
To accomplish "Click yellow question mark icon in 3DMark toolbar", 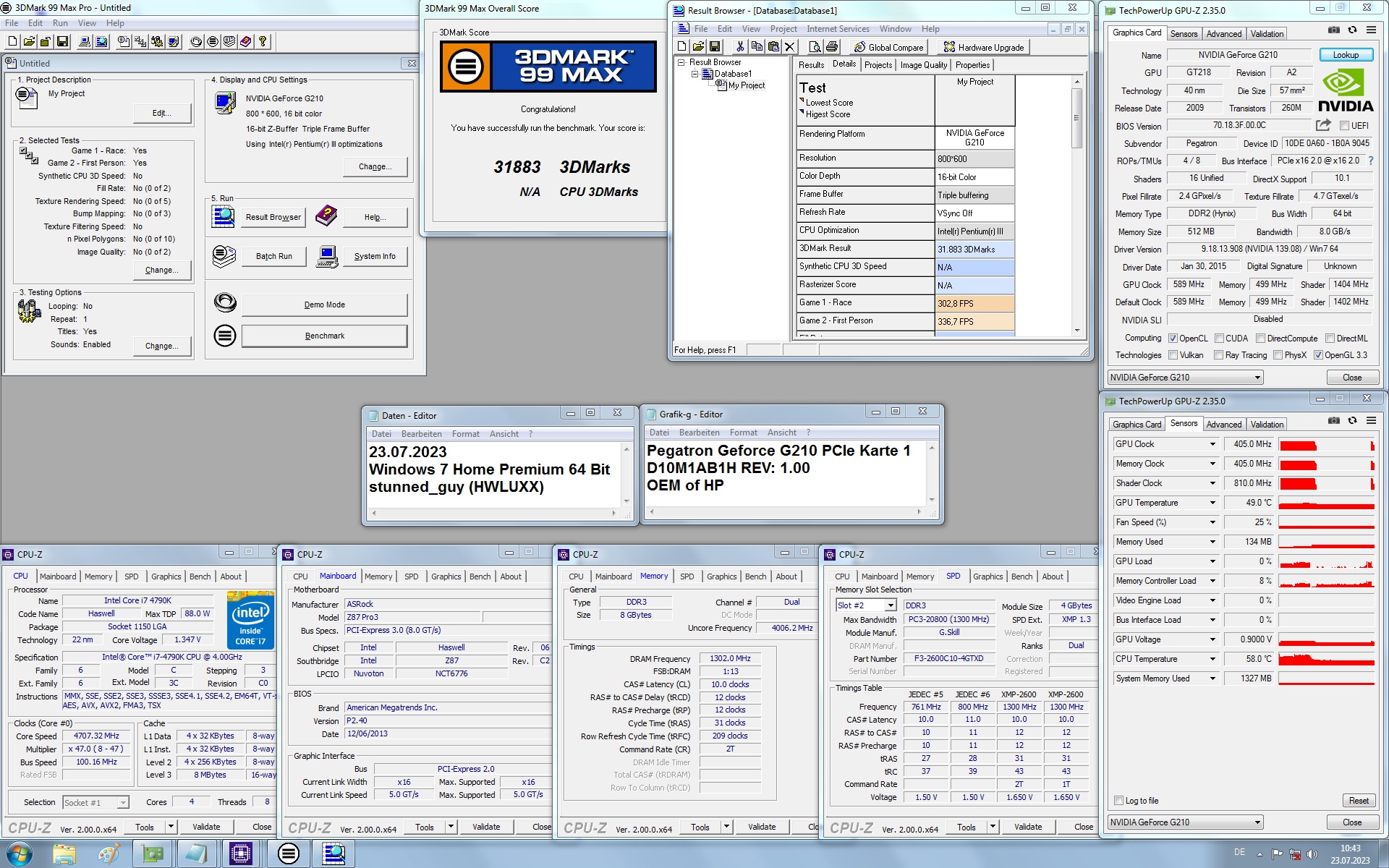I will [x=263, y=42].
